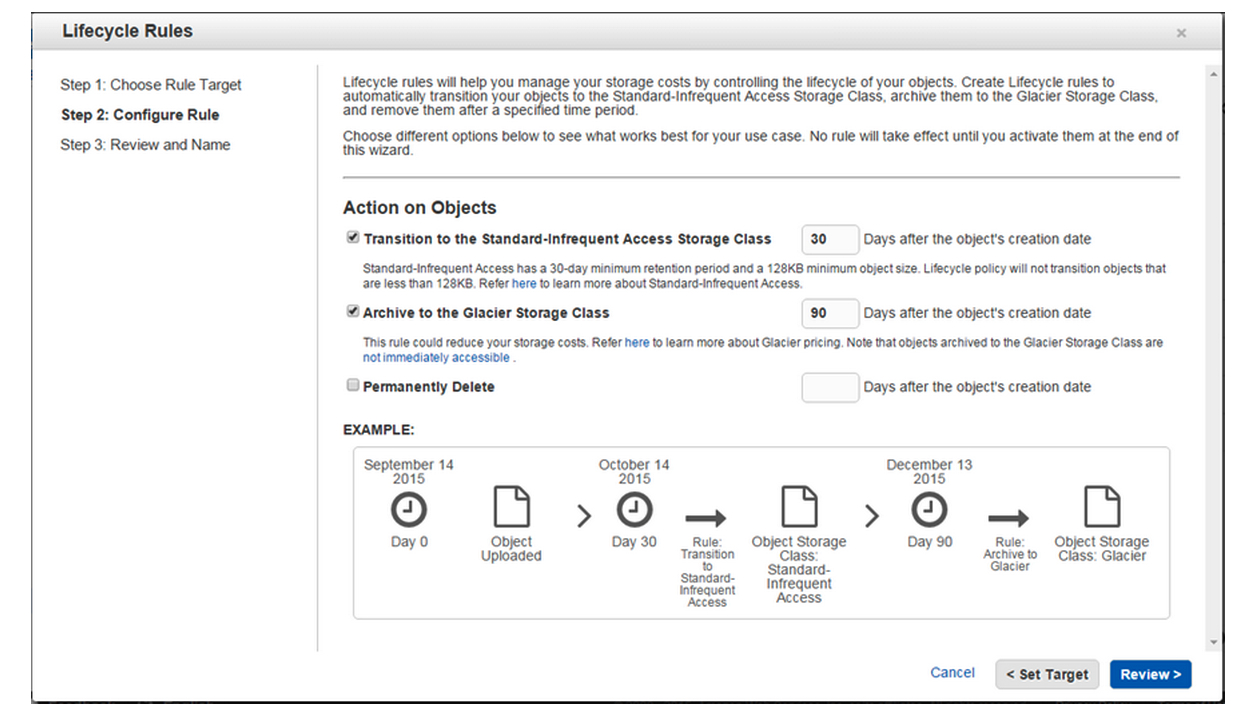Select Step 2: Configure Rule
This screenshot has height=712, width=1234.
coord(140,115)
